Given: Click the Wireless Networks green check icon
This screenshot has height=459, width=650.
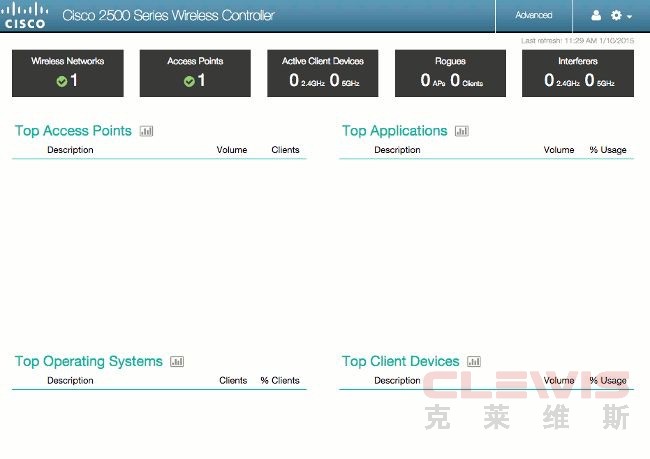Looking at the screenshot, I should pos(62,81).
